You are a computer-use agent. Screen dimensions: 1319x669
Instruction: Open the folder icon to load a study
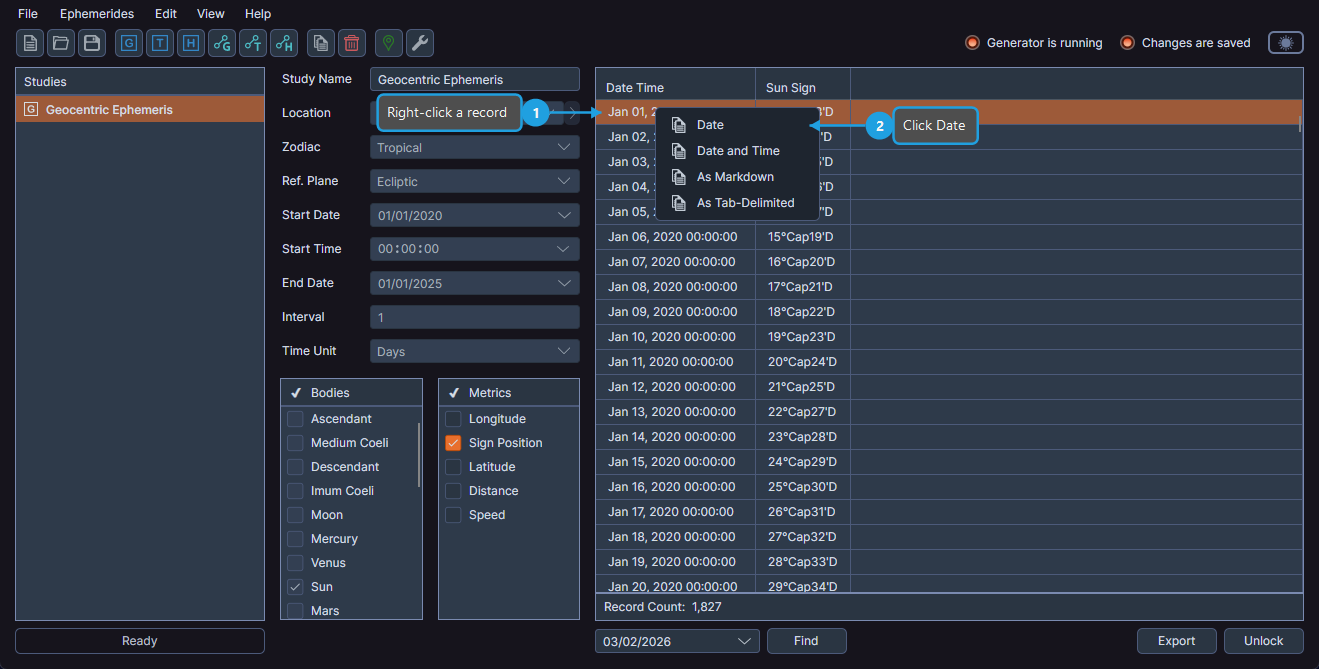click(x=60, y=43)
